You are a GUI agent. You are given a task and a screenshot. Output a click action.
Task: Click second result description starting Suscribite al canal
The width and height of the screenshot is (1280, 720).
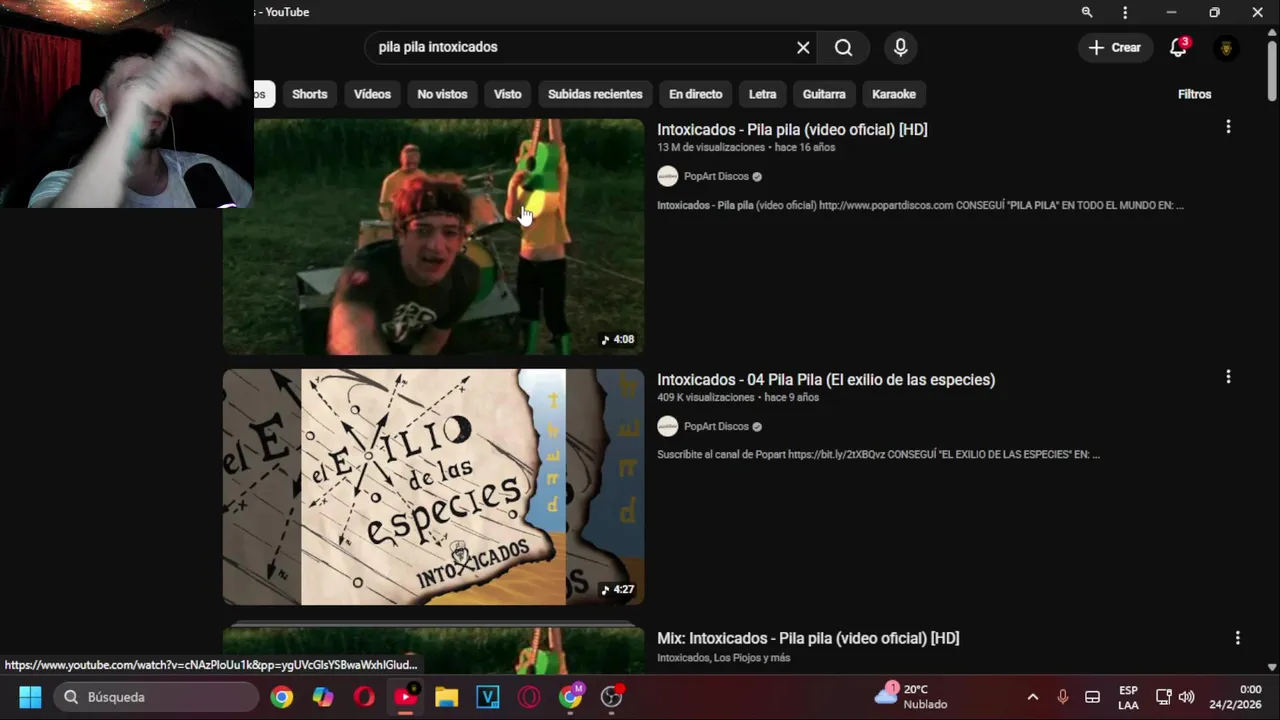coord(878,454)
